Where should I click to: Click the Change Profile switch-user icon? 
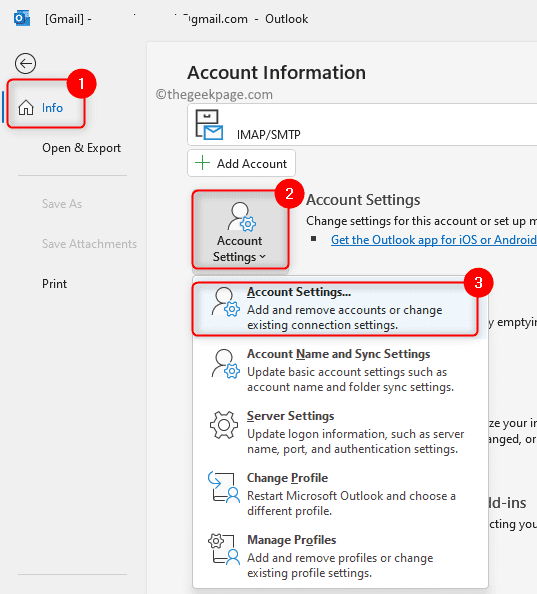[x=224, y=487]
